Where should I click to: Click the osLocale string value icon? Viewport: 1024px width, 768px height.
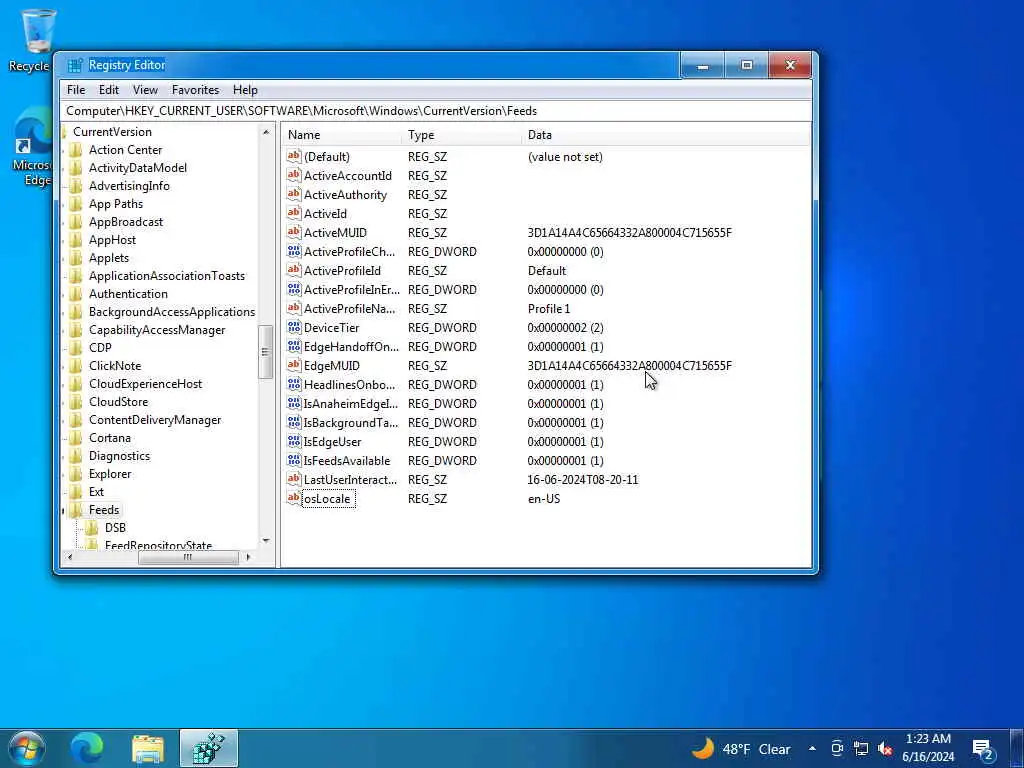tap(294, 499)
